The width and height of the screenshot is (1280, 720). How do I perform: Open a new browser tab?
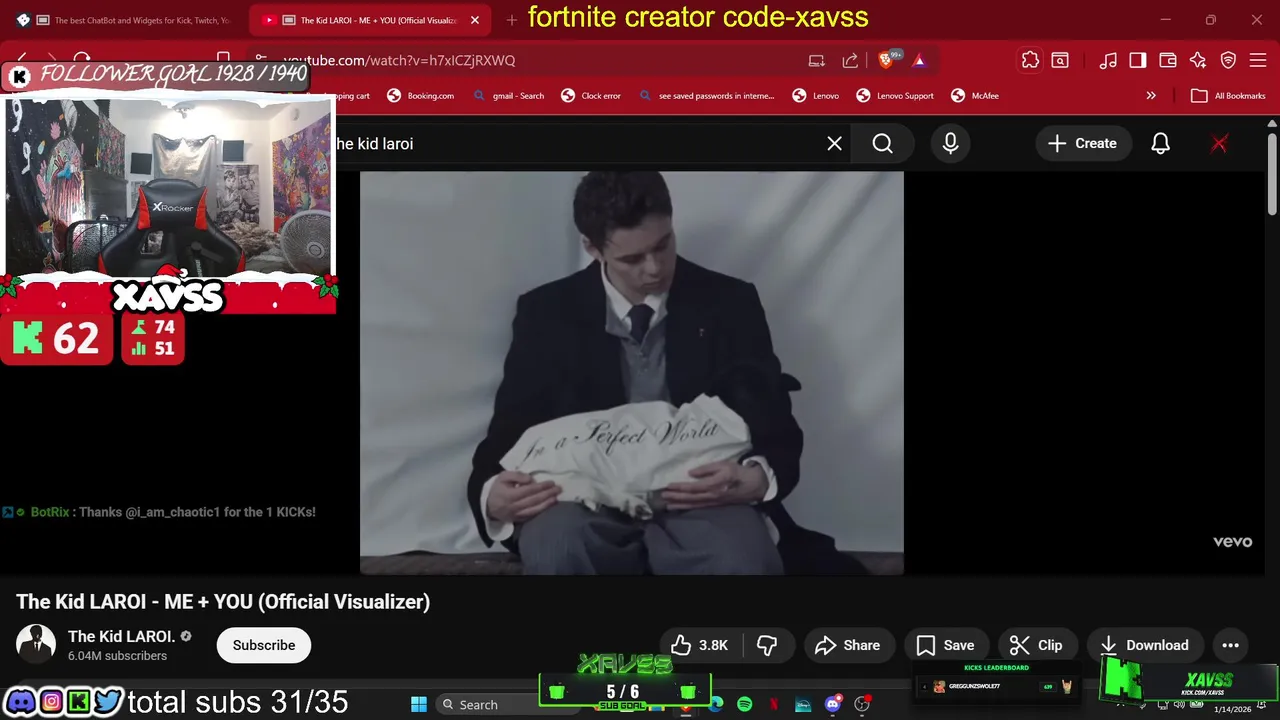511,20
